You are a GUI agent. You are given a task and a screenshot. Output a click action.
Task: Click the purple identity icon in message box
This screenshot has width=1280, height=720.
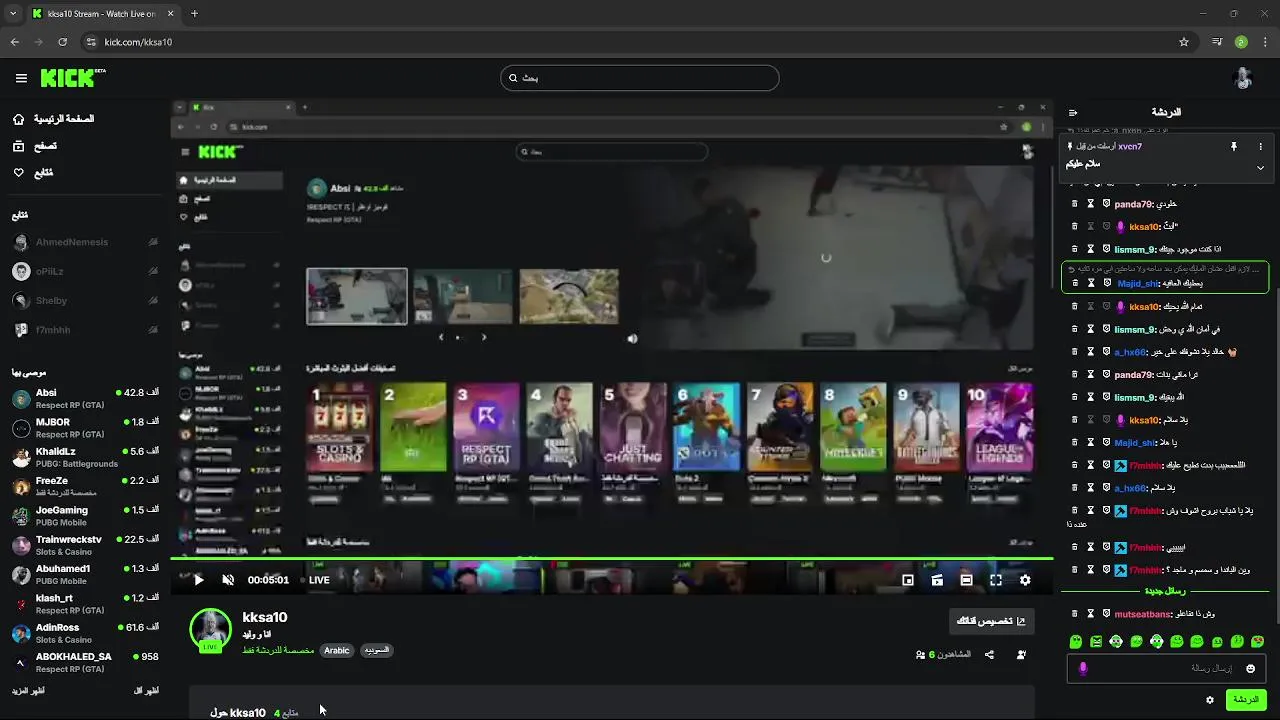pos(1083,668)
